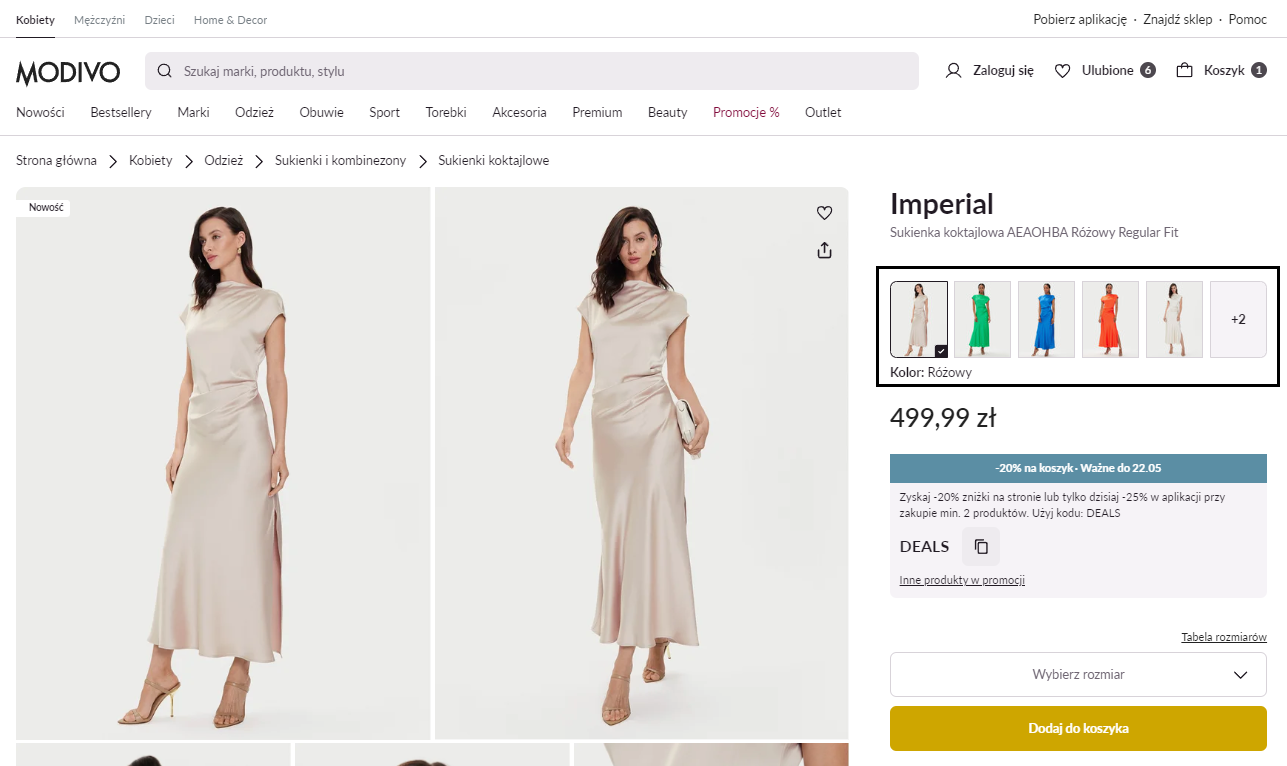
Task: Open the Tabela rozmiarów link
Action: click(1223, 637)
